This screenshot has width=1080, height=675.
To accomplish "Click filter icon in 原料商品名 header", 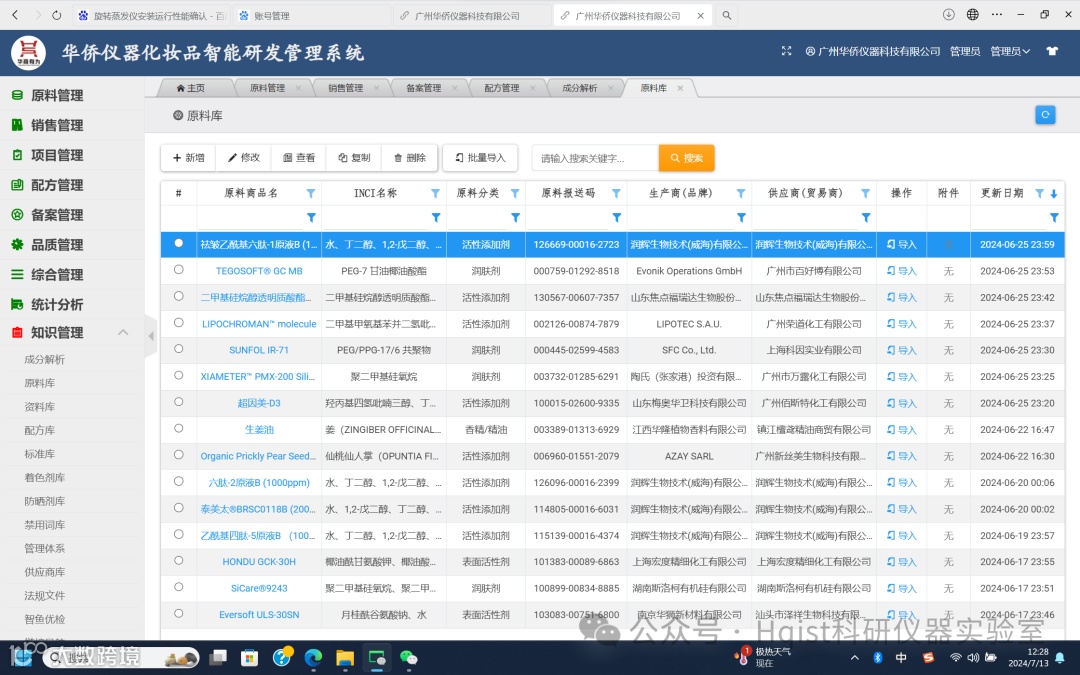I will coord(311,194).
